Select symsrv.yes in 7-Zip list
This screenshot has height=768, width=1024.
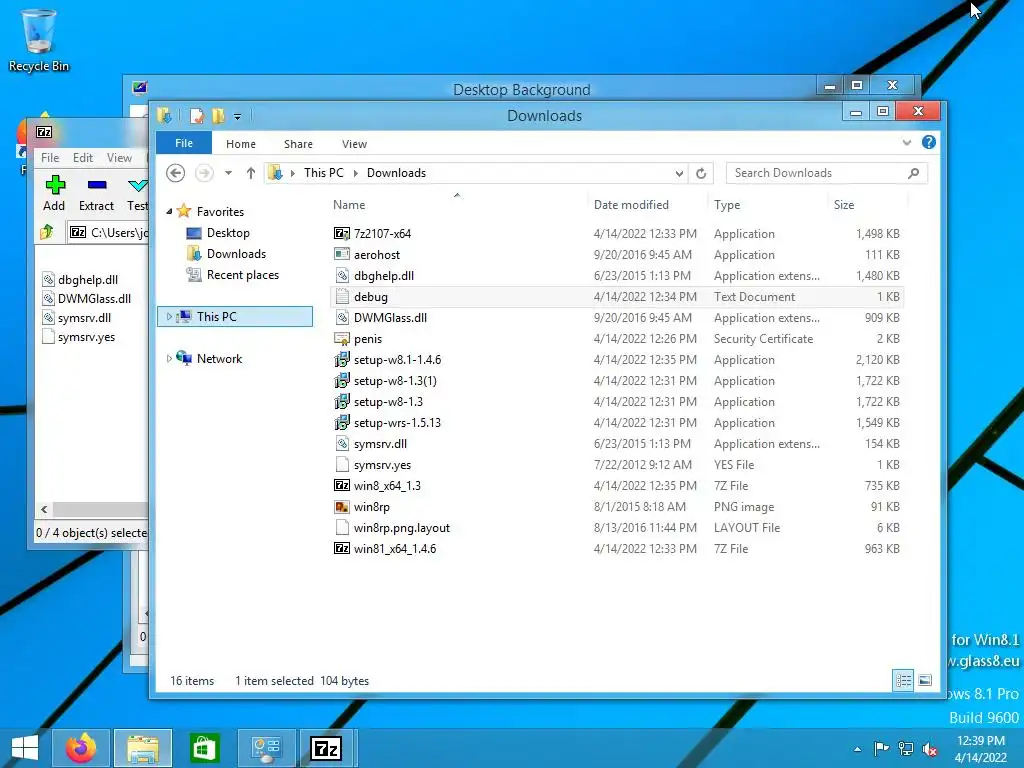tap(86, 337)
